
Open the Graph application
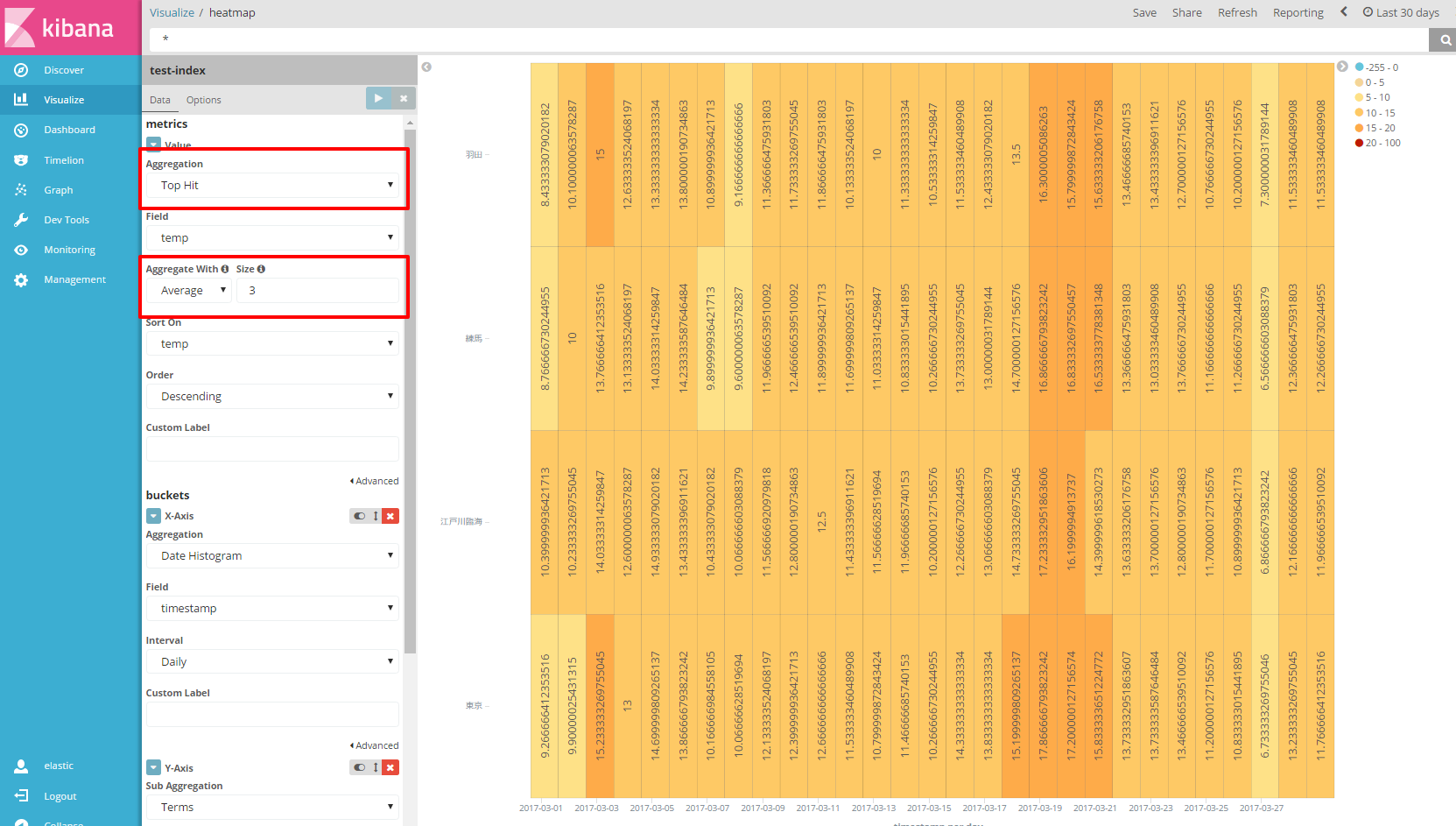click(58, 189)
